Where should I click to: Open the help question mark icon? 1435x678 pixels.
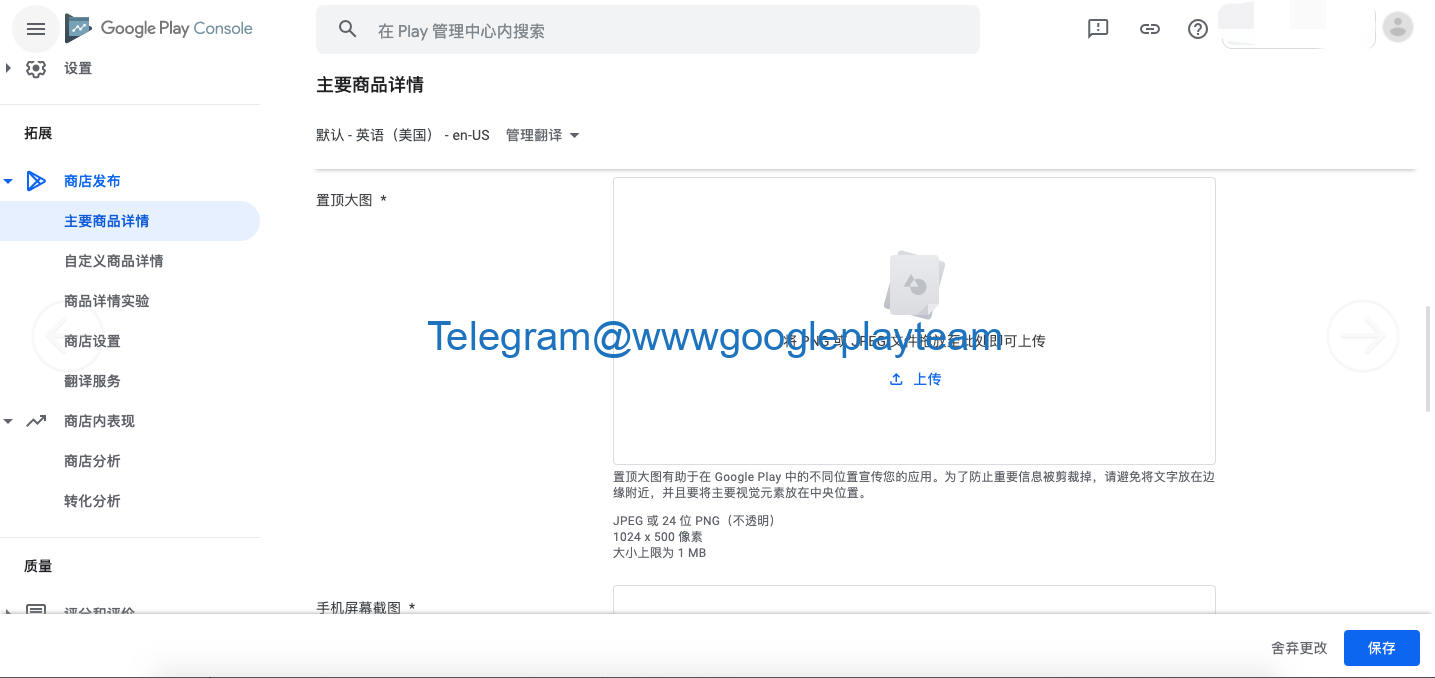coord(1198,29)
